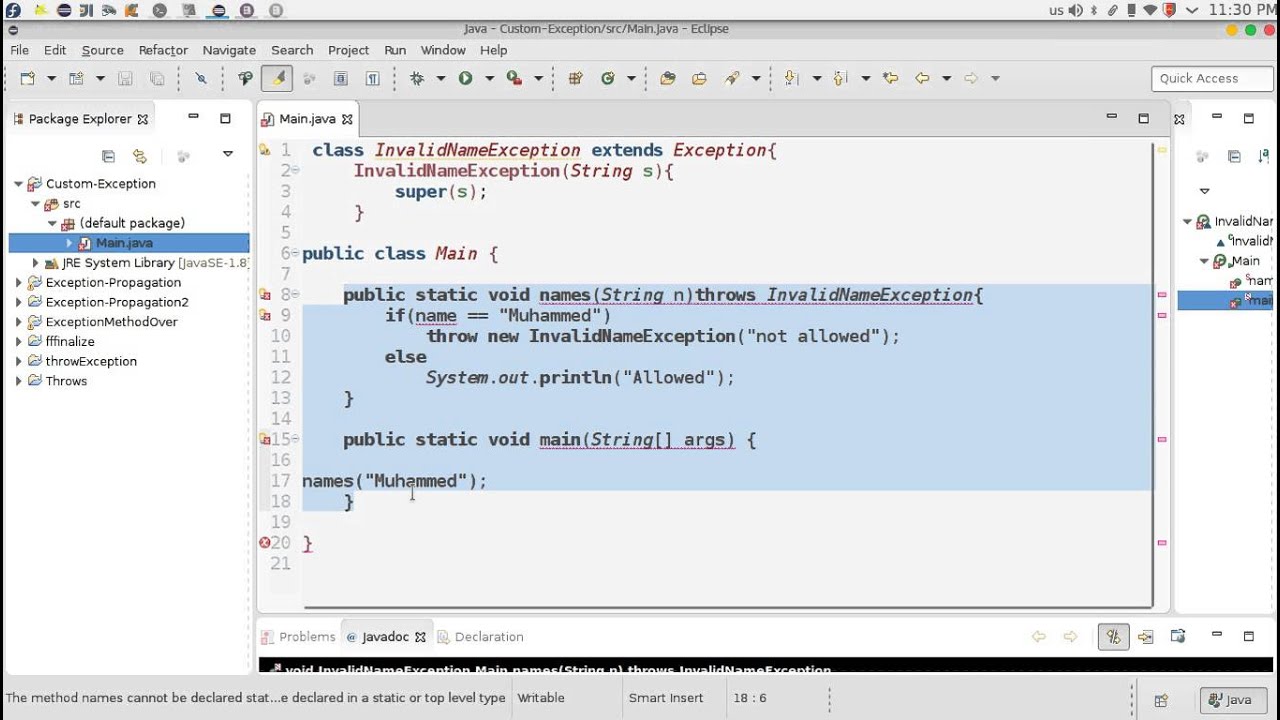Collapse the src folder
Viewport: 1280px width, 720px height.
click(35, 204)
